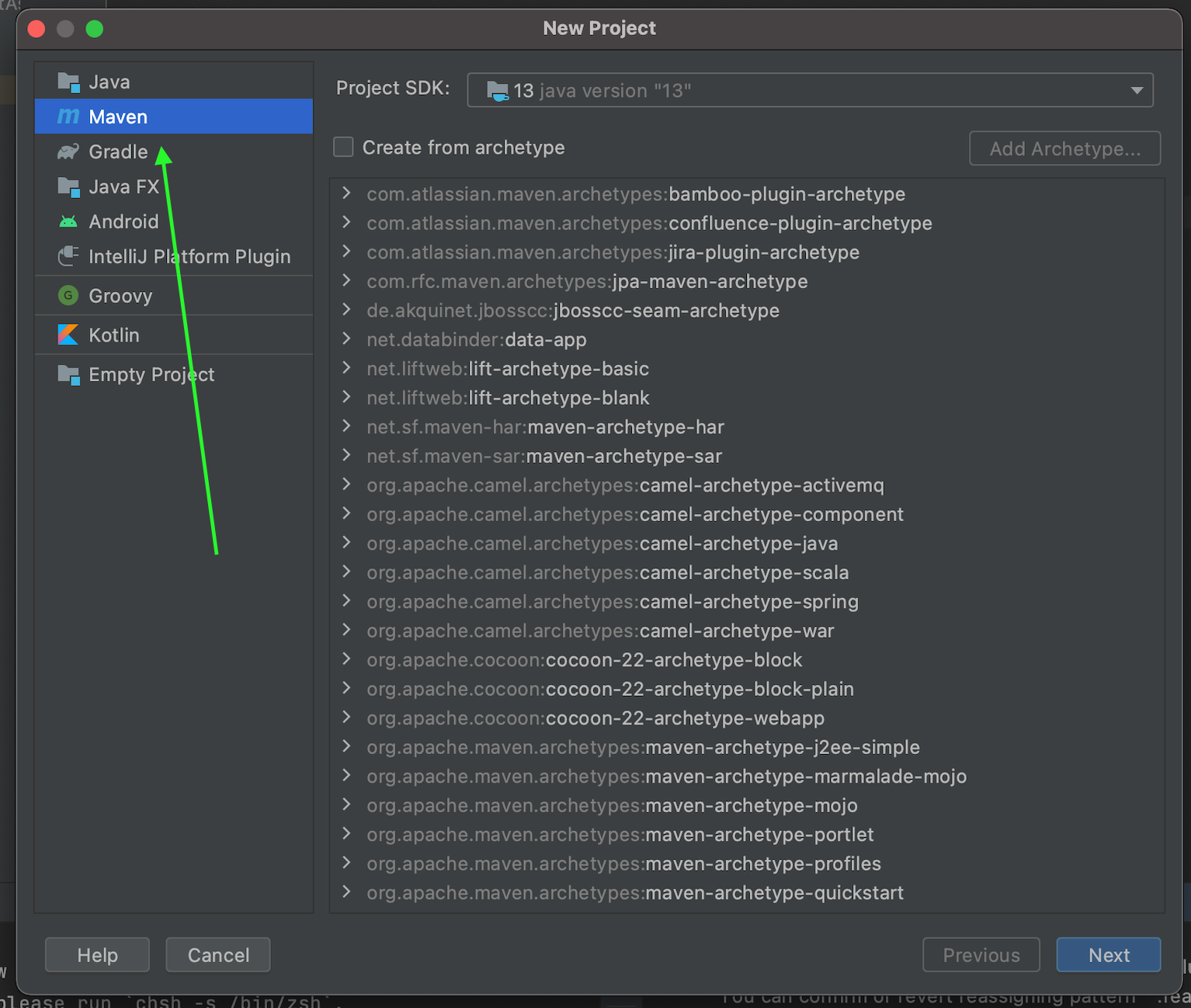This screenshot has height=1008, width=1191.
Task: Choose Groovy project type
Action: pyautogui.click(x=174, y=295)
